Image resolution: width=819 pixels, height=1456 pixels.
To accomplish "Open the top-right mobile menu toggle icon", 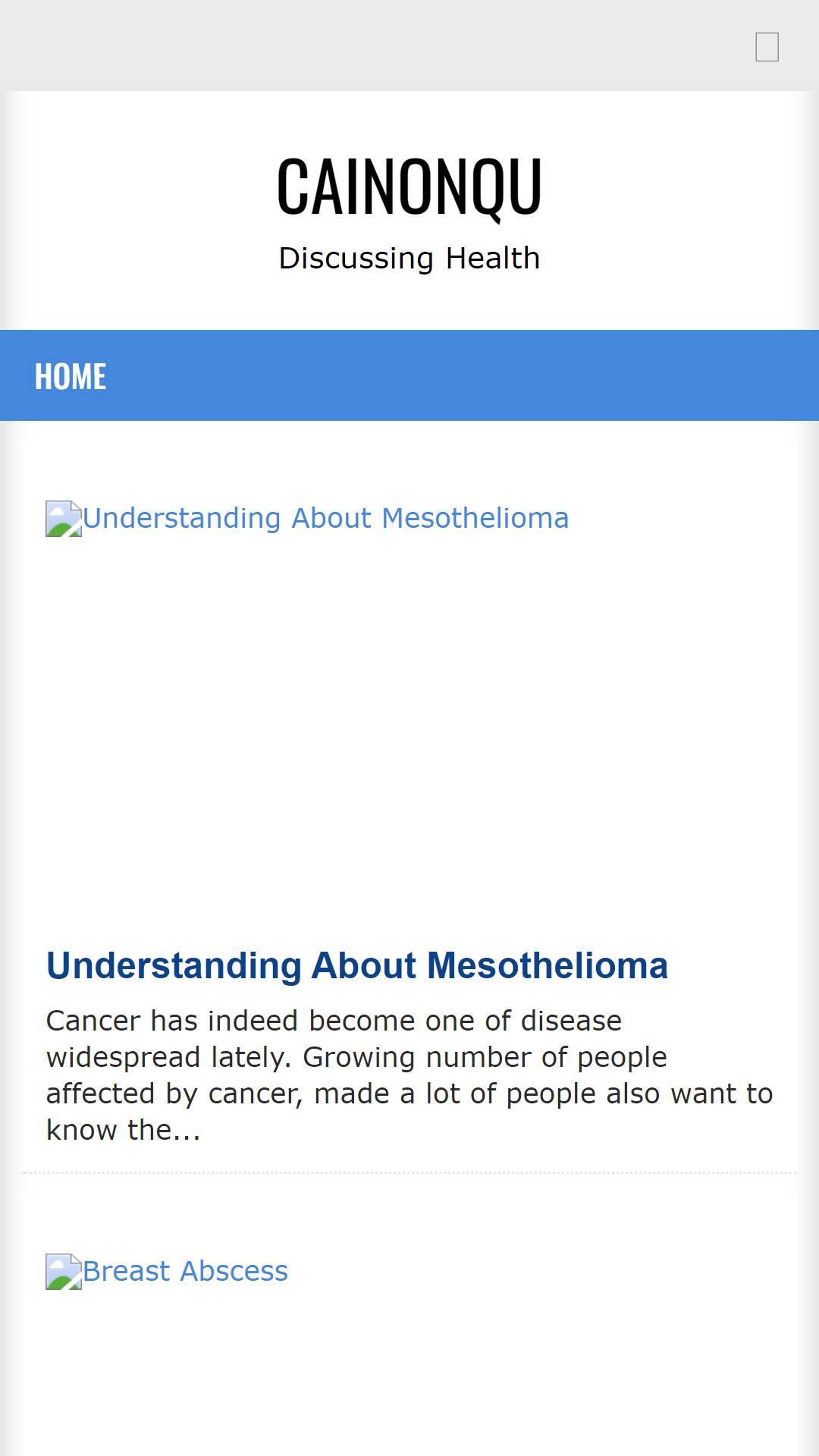I will 767,47.
